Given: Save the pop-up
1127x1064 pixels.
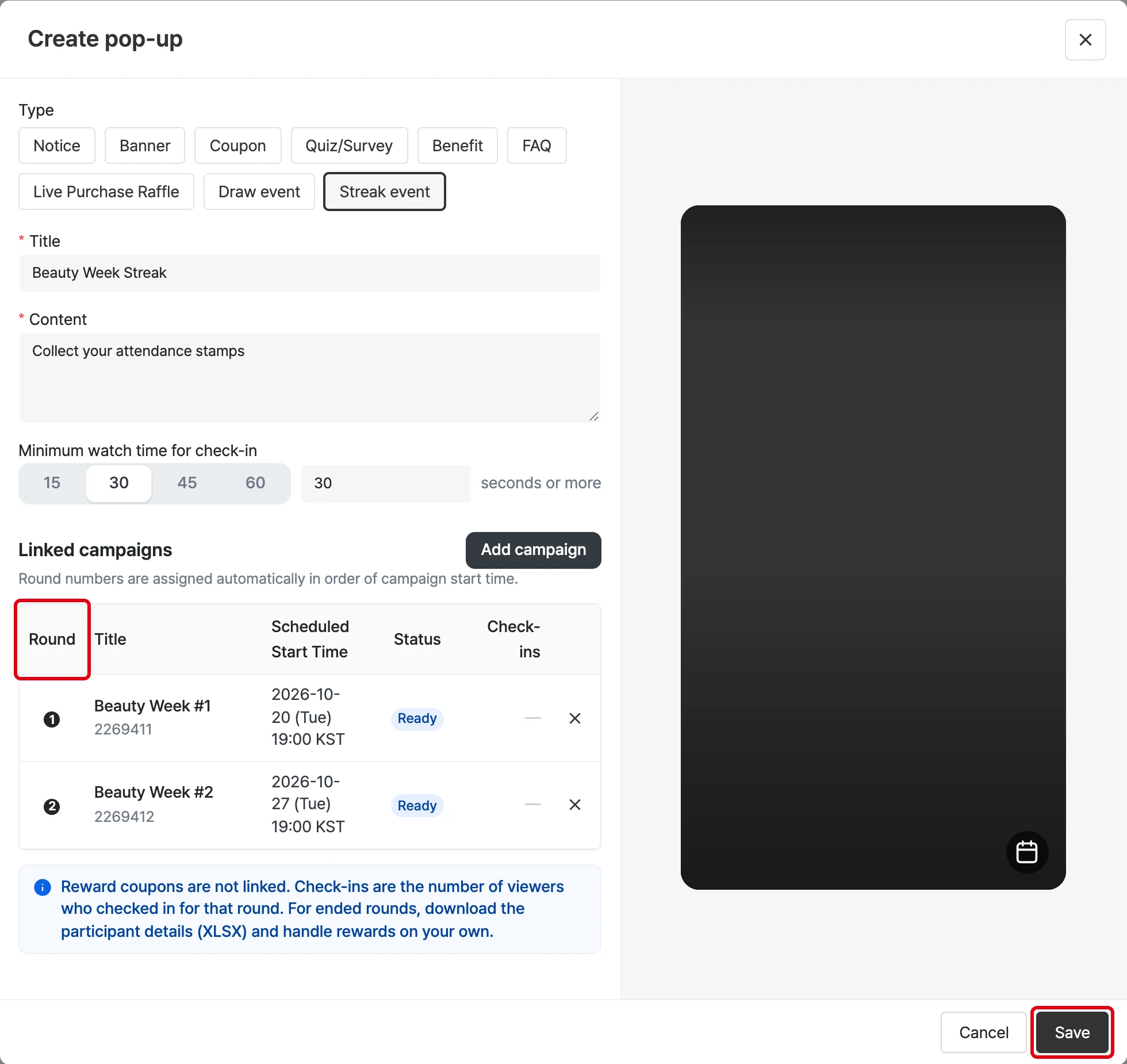Looking at the screenshot, I should (x=1072, y=1032).
